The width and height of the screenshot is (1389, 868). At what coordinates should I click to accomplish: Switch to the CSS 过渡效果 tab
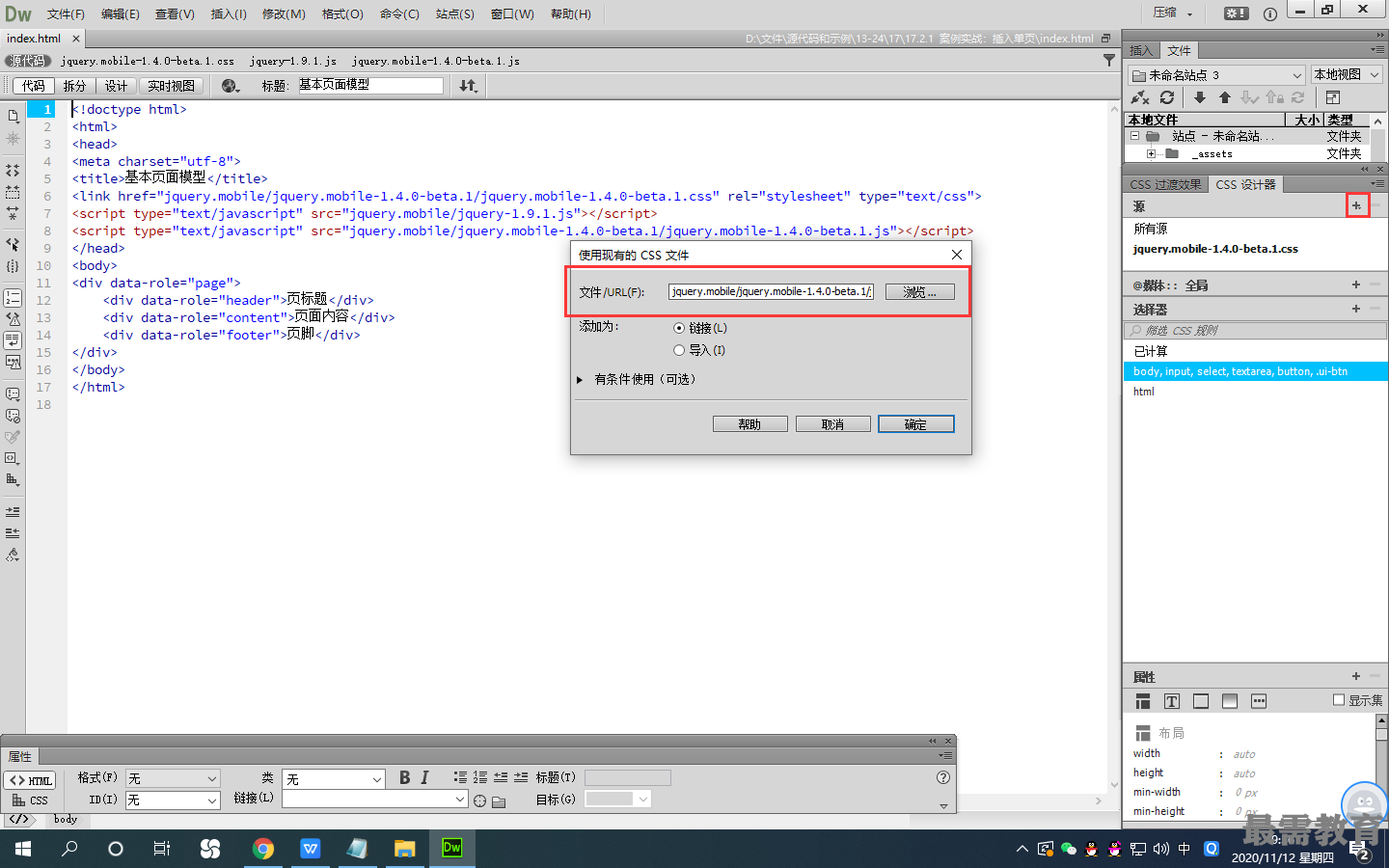pos(1165,184)
